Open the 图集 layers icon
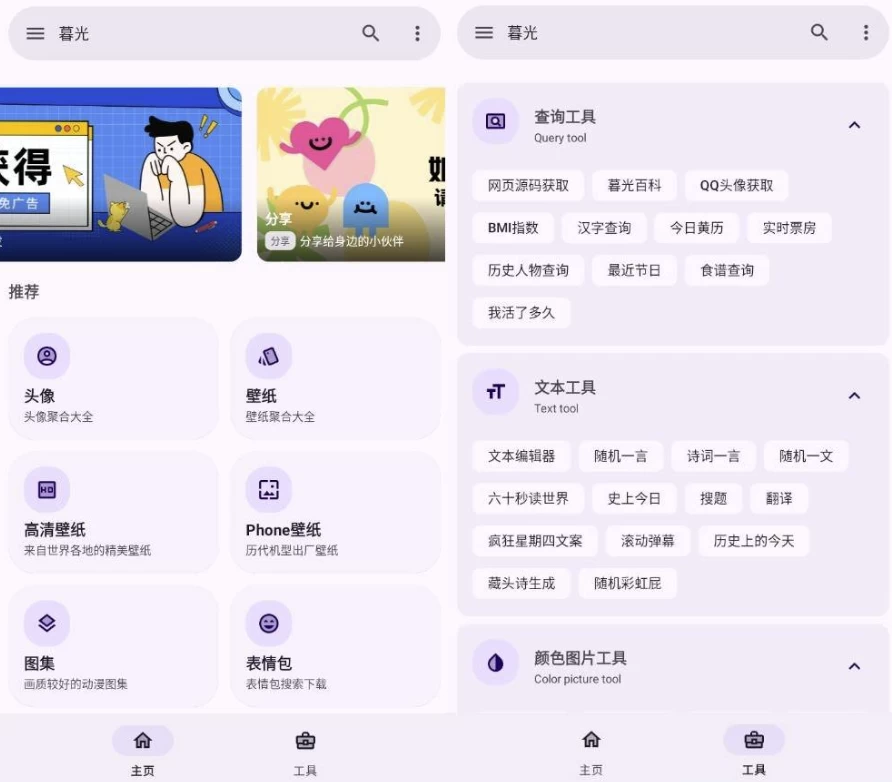The image size is (892, 782). pos(47,624)
